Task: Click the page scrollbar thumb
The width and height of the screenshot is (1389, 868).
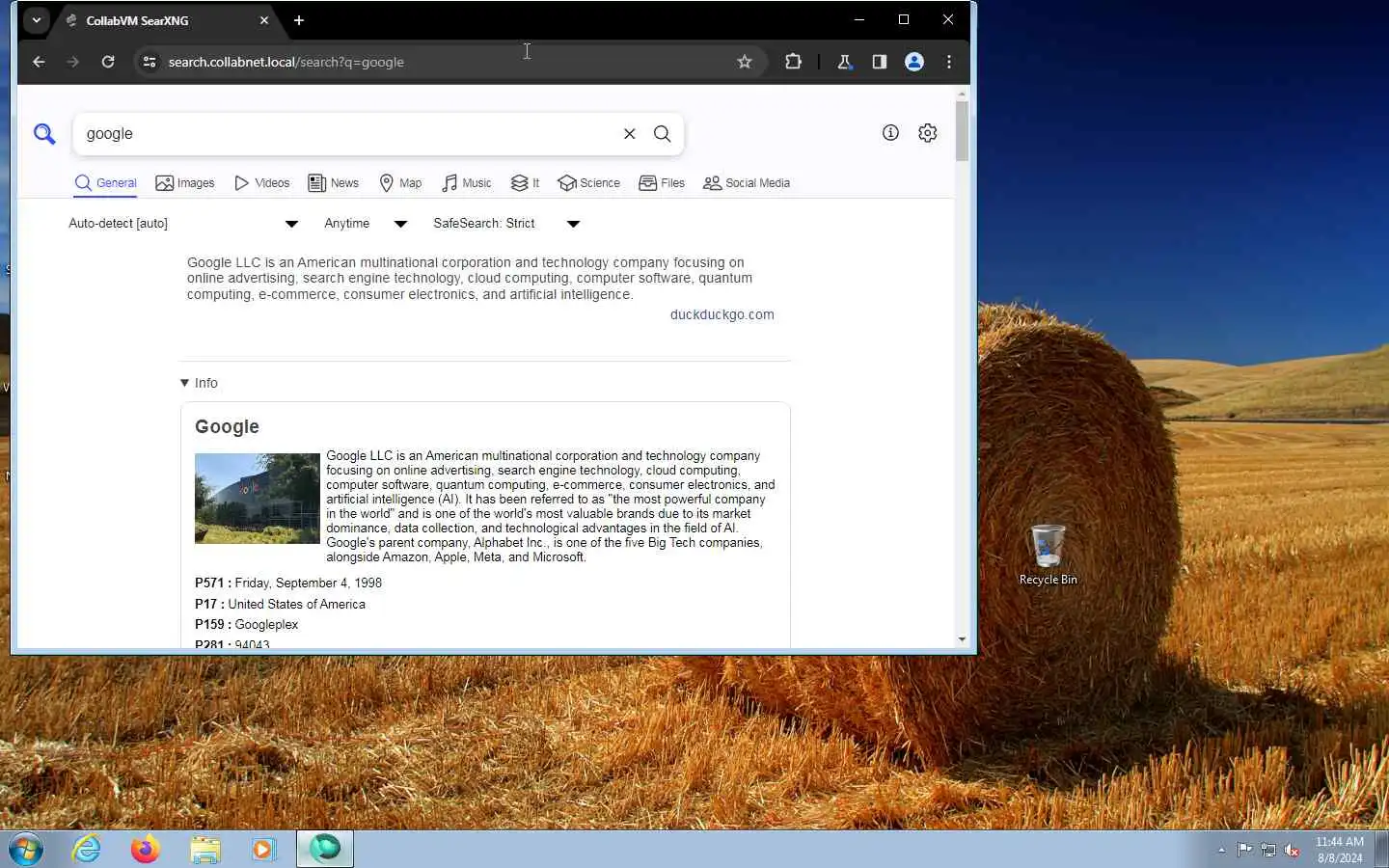Action: tap(962, 130)
